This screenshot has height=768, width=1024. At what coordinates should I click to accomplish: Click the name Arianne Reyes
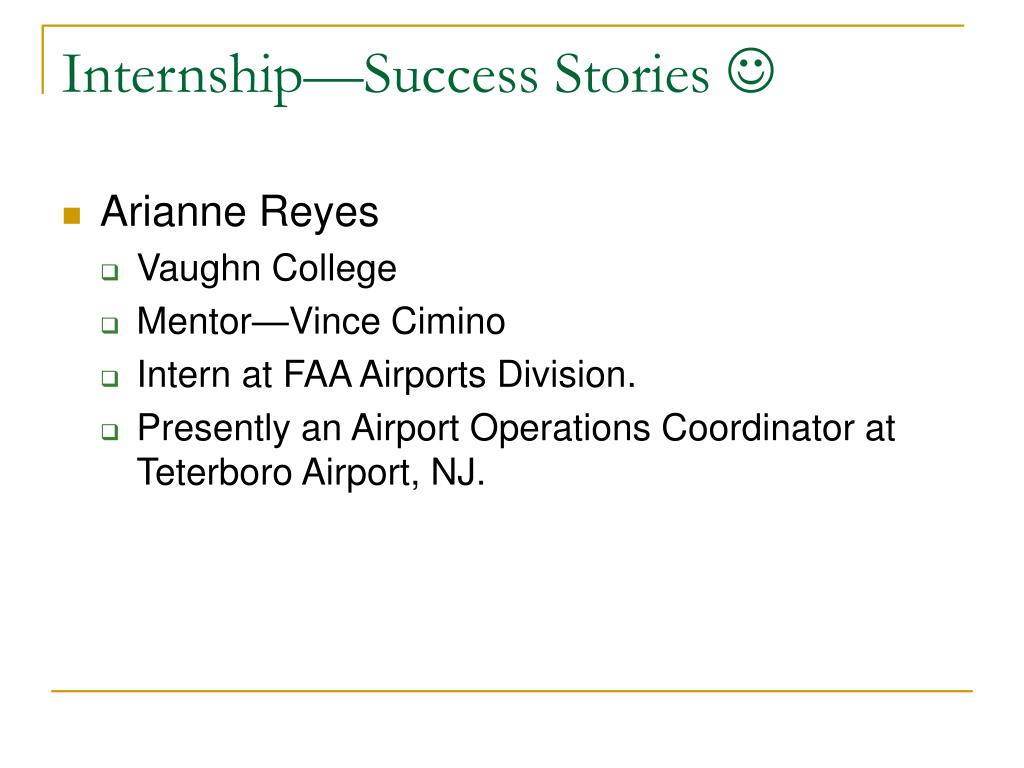(x=240, y=212)
